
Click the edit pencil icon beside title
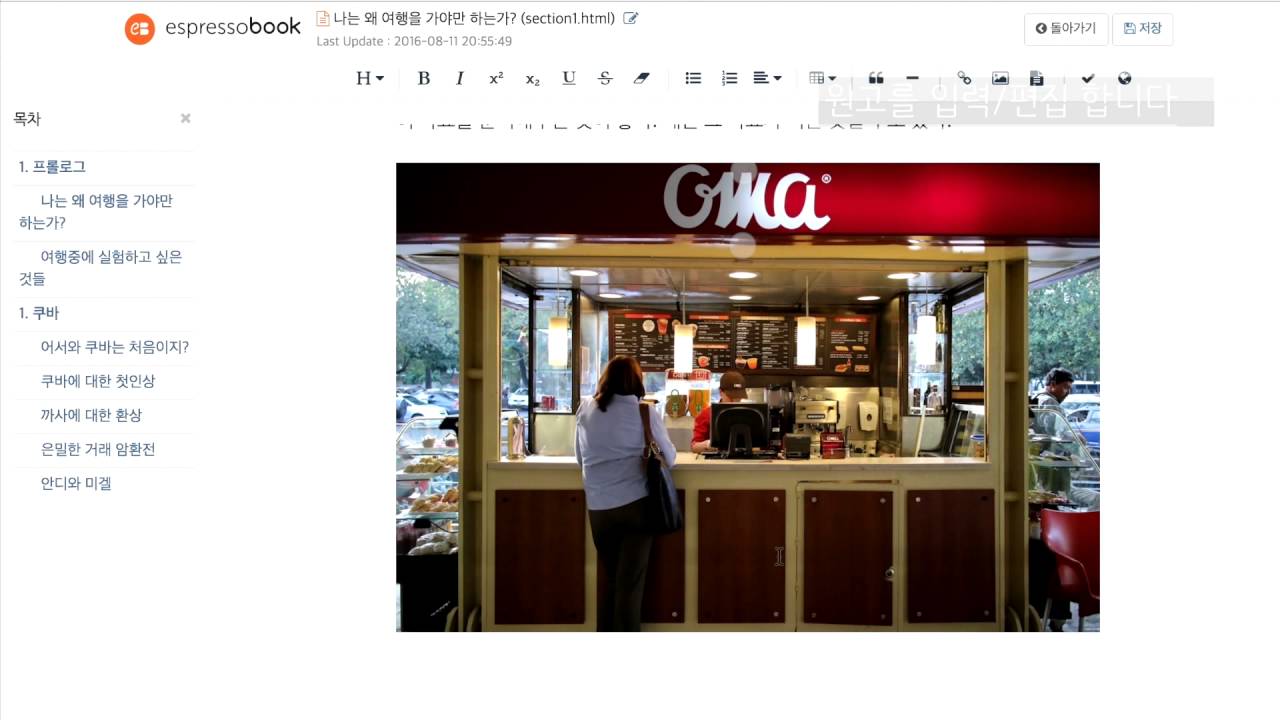tap(630, 18)
